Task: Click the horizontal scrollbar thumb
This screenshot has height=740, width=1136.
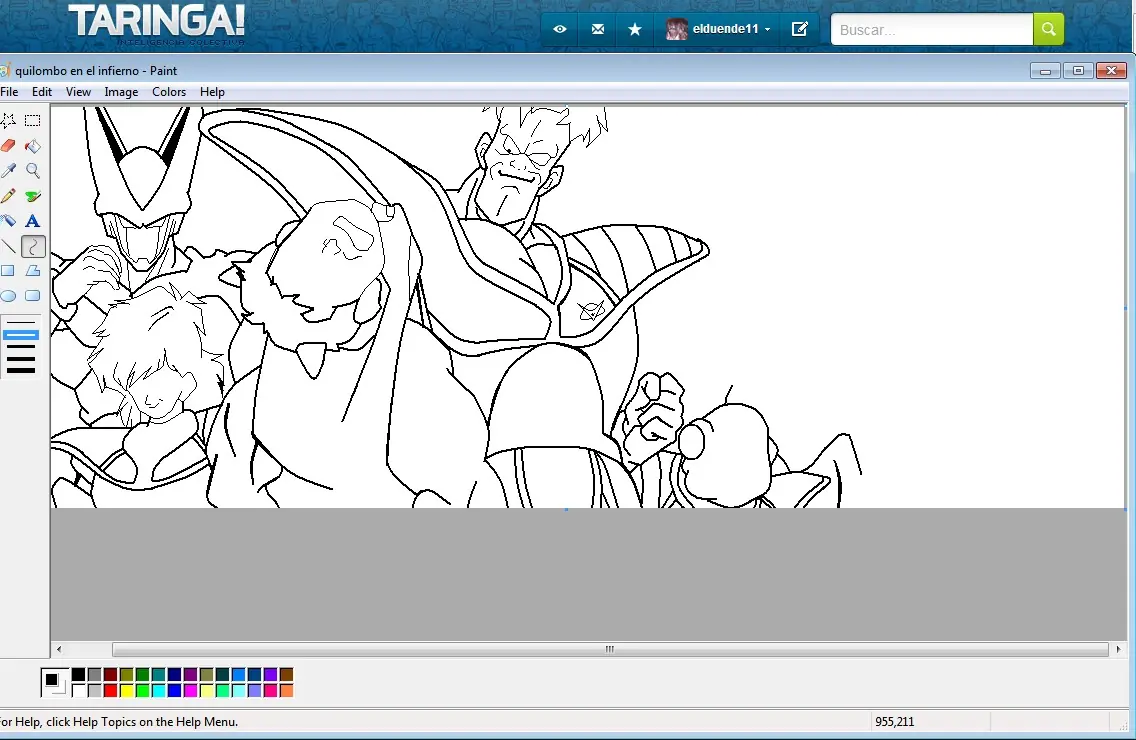Action: coord(610,649)
